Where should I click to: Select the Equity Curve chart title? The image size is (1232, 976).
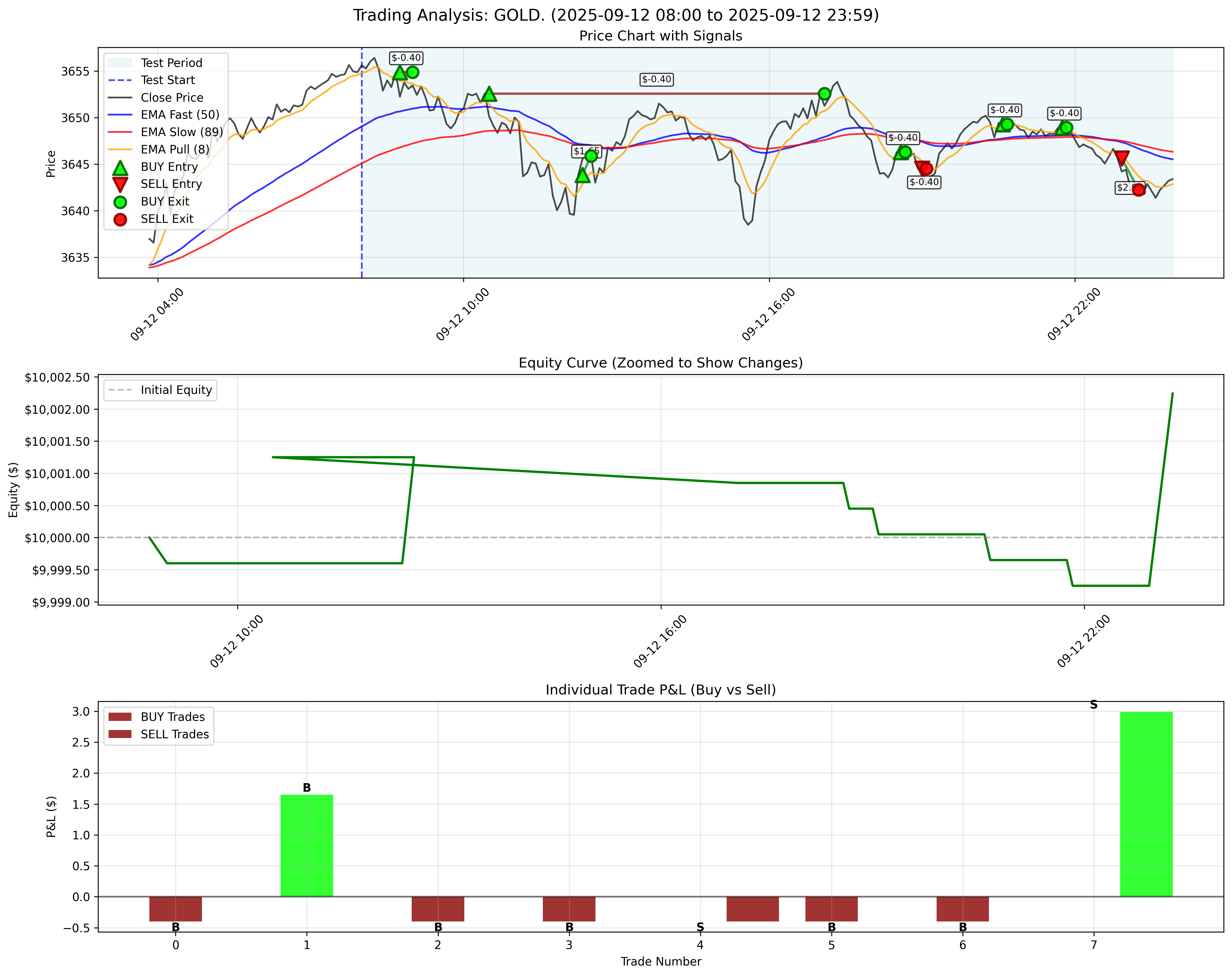click(x=660, y=362)
